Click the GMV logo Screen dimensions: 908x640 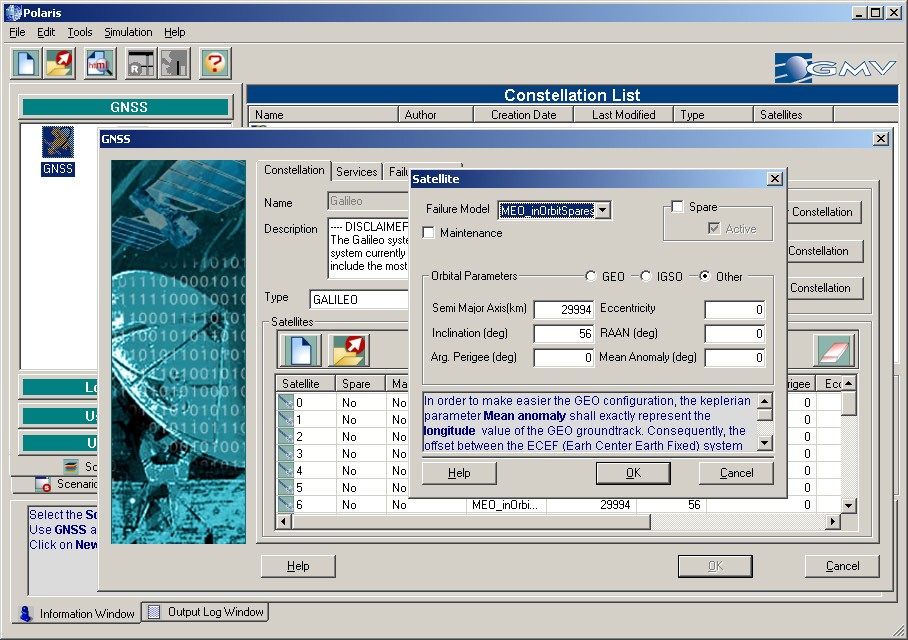835,68
